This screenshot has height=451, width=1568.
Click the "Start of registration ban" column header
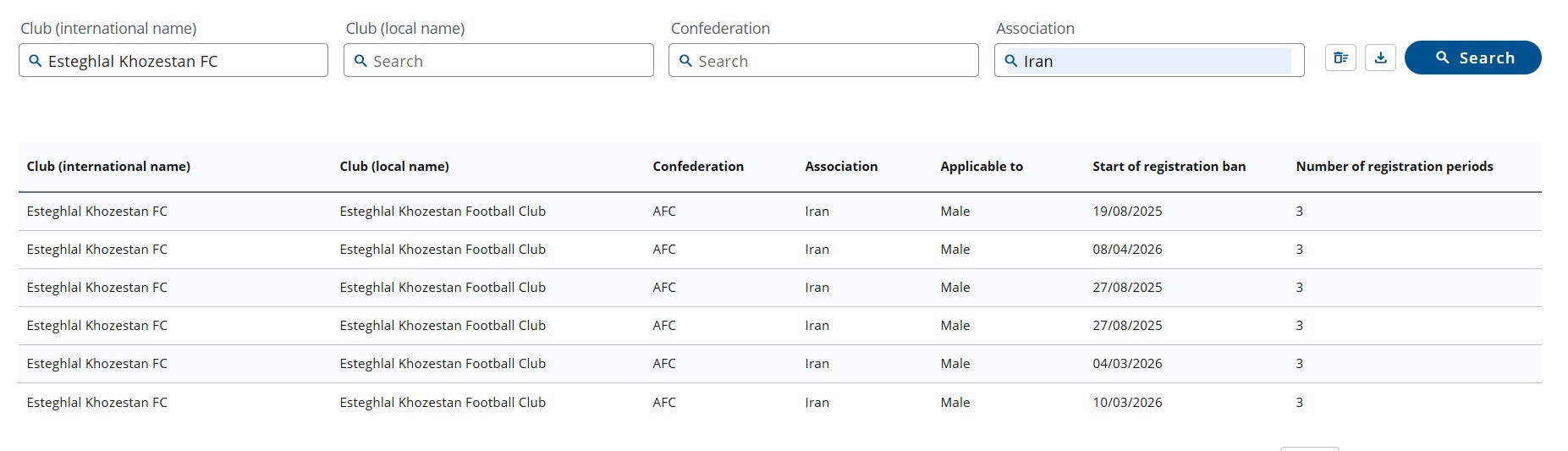coord(1169,167)
